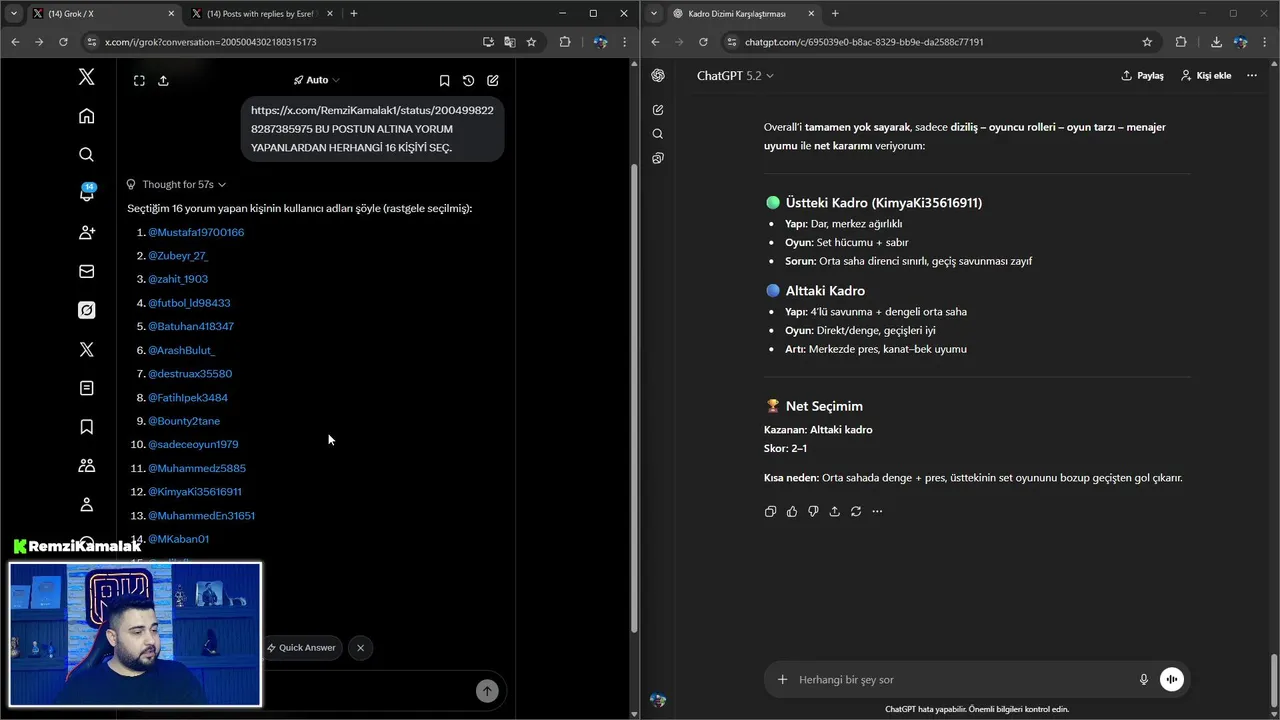Expand Grok conversation to focus mode

[x=139, y=80]
